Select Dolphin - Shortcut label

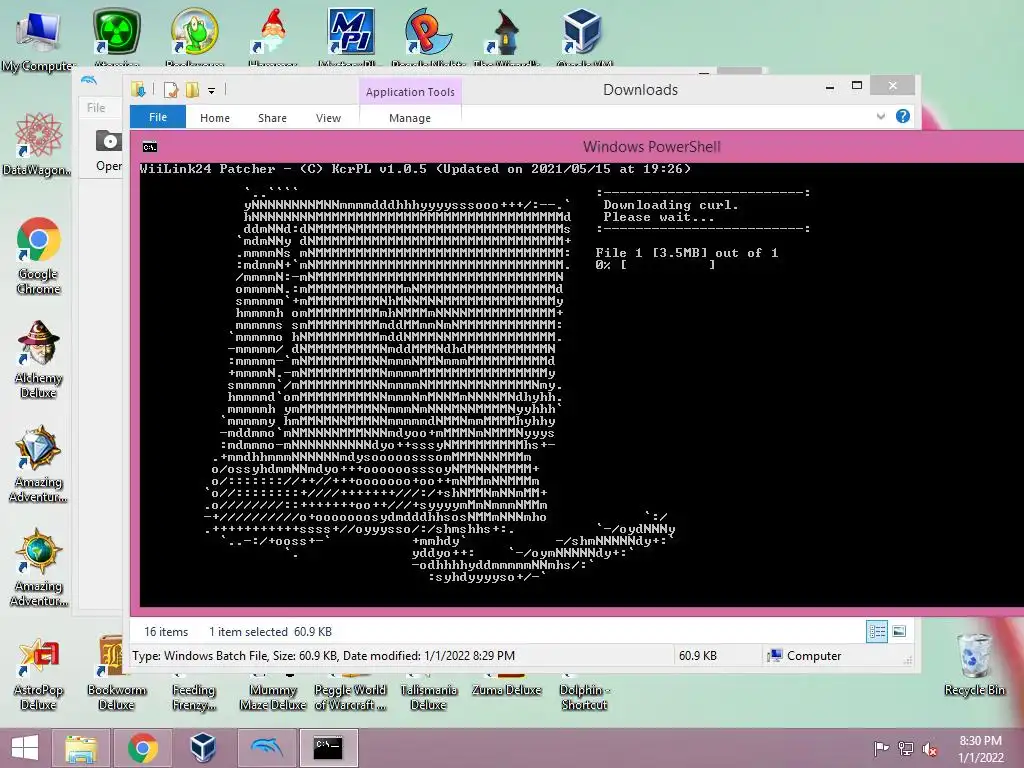[584, 697]
